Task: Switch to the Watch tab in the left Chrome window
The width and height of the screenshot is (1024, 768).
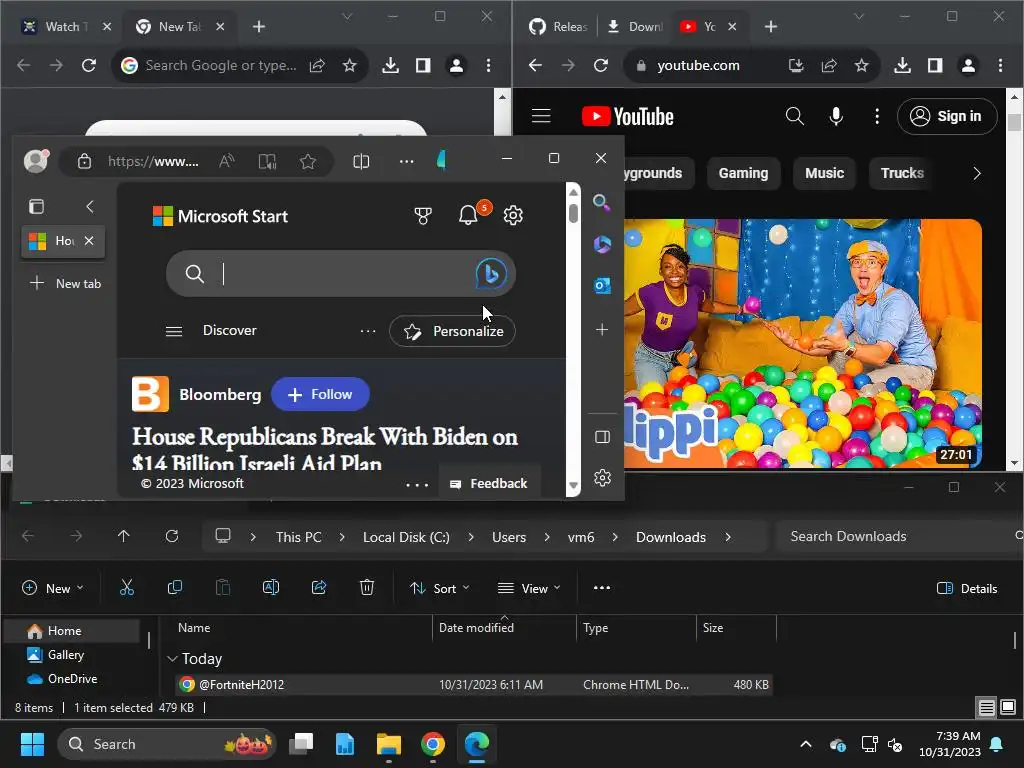Action: coord(57,27)
